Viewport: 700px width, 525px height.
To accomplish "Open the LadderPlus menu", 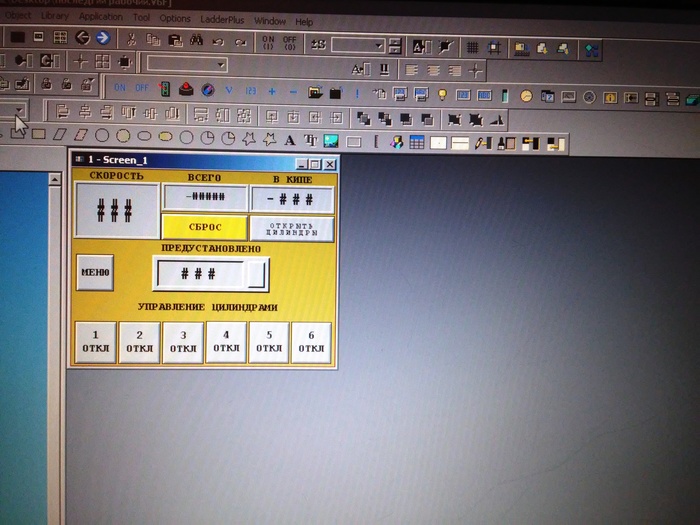I will coord(221,19).
